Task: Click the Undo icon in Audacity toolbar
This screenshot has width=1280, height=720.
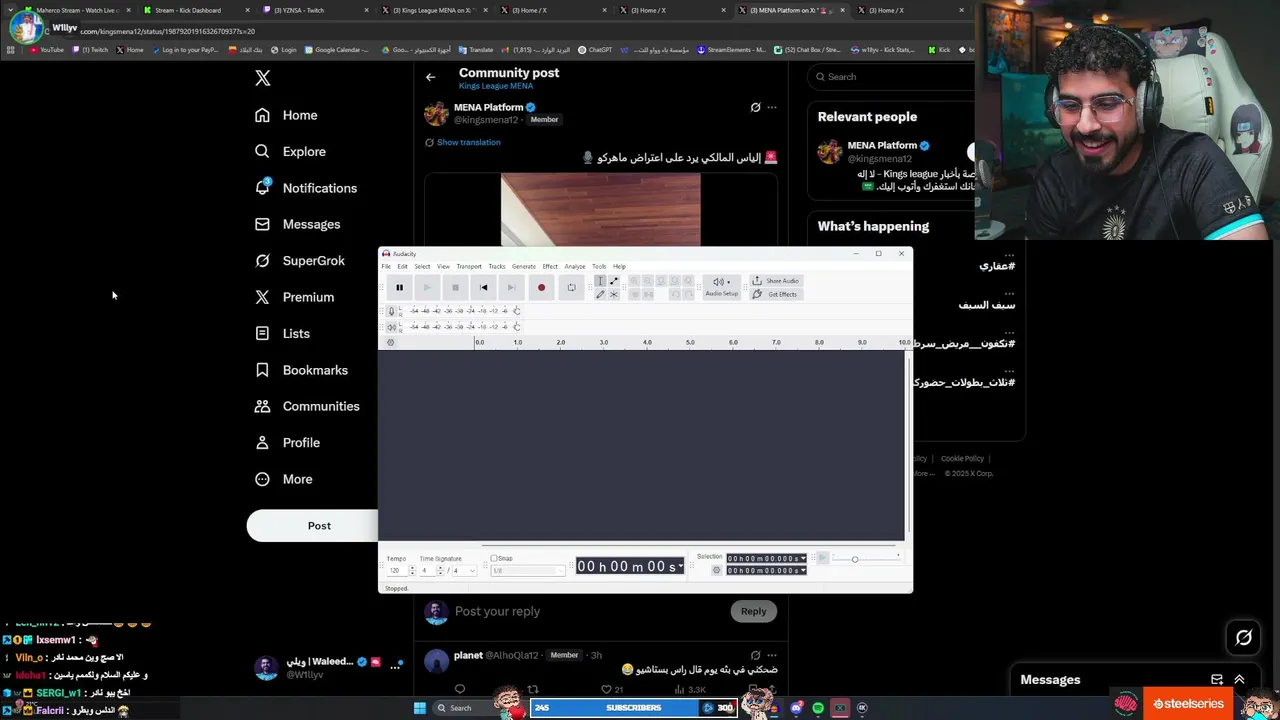Action: (x=675, y=294)
